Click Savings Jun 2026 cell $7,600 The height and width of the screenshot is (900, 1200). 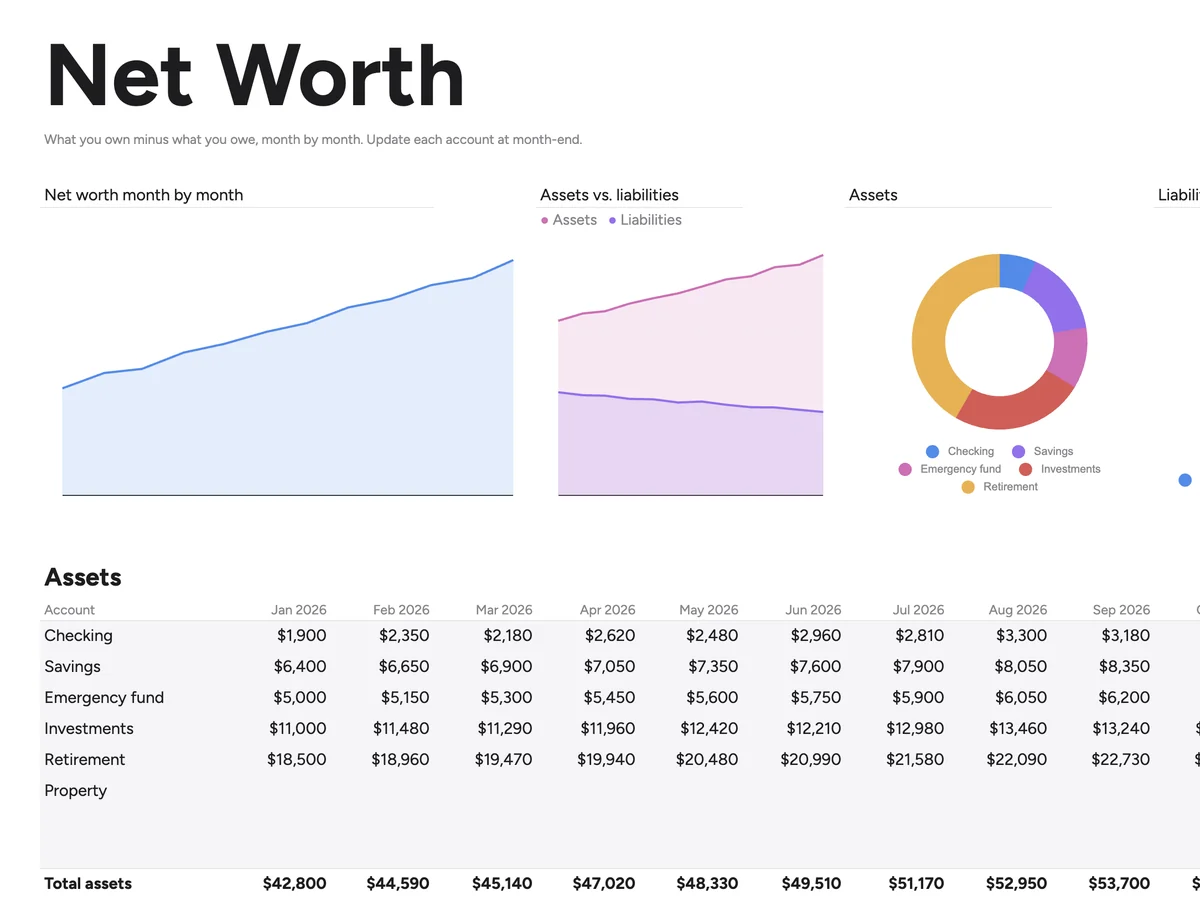pos(815,667)
